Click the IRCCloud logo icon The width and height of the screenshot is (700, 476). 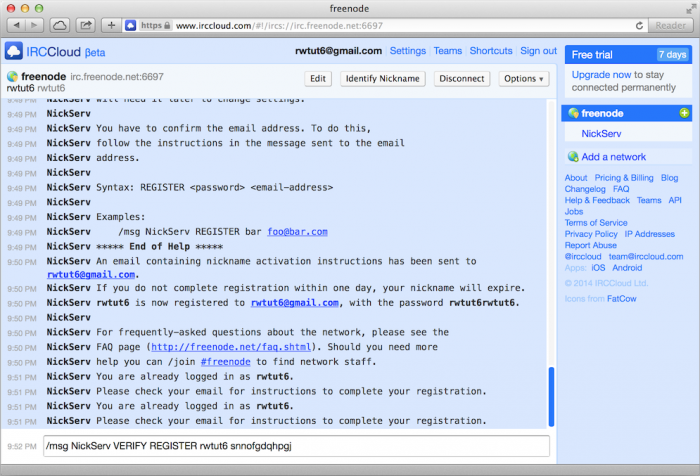(x=13, y=51)
